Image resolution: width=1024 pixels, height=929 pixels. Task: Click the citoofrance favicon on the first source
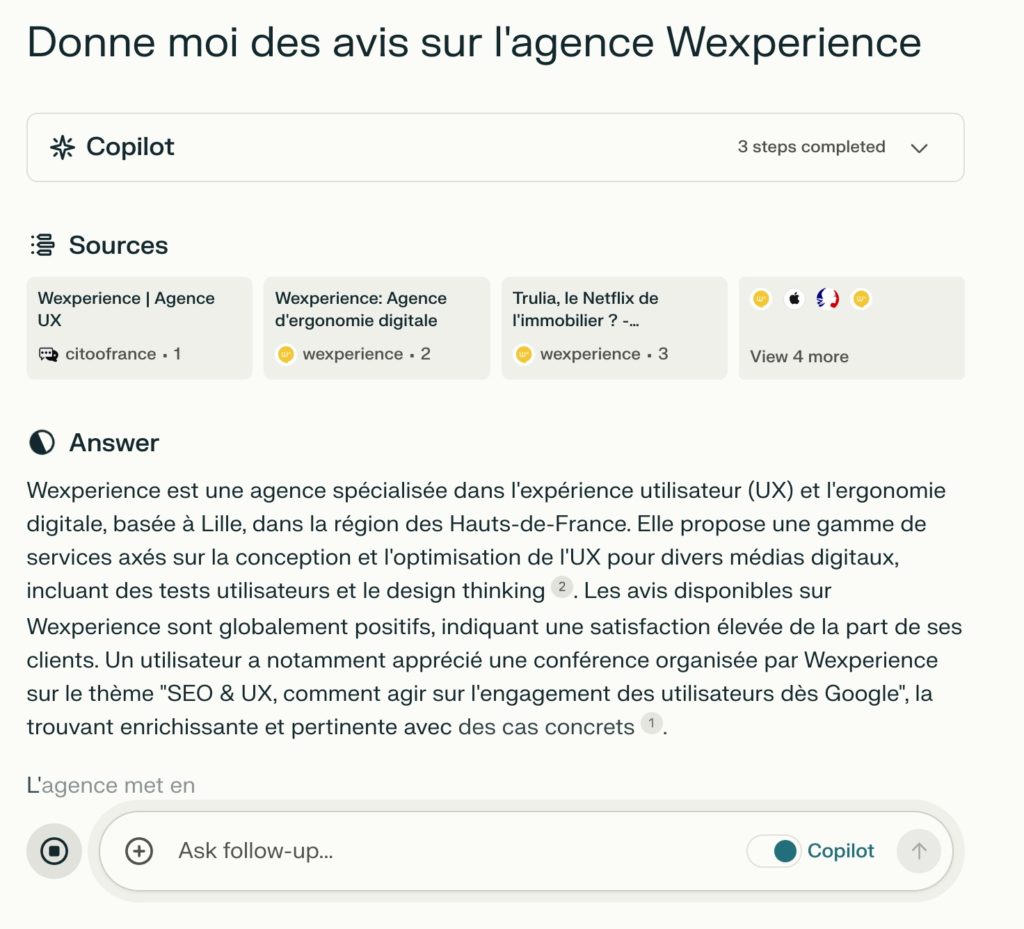(x=48, y=354)
